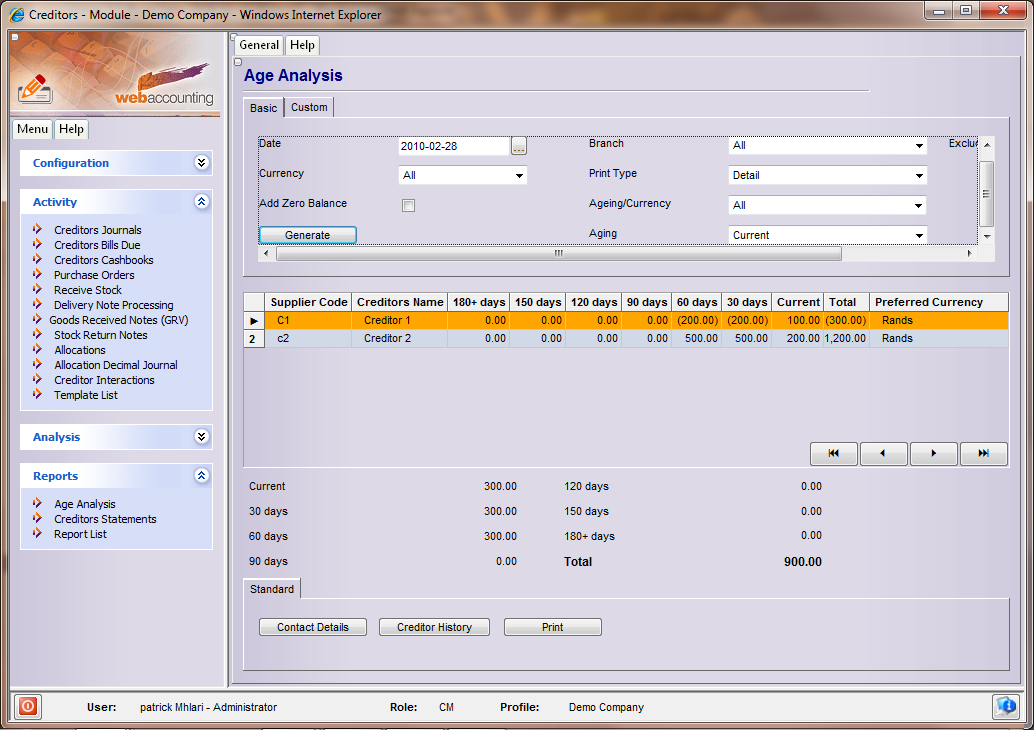1034x730 pixels.
Task: Click the horizontal scrollbar in filter panel
Action: click(558, 254)
